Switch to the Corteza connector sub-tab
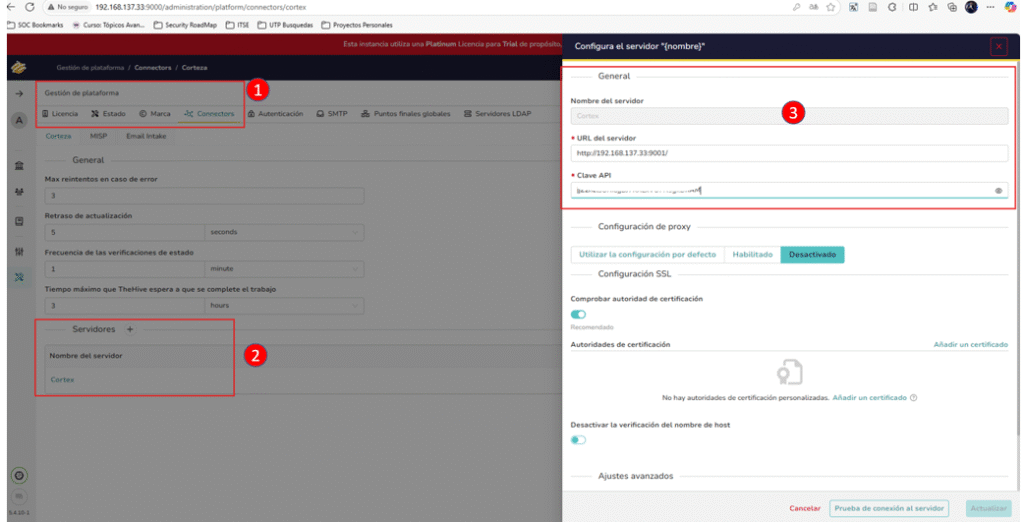The width and height of the screenshot is (1024, 522). click(58, 136)
